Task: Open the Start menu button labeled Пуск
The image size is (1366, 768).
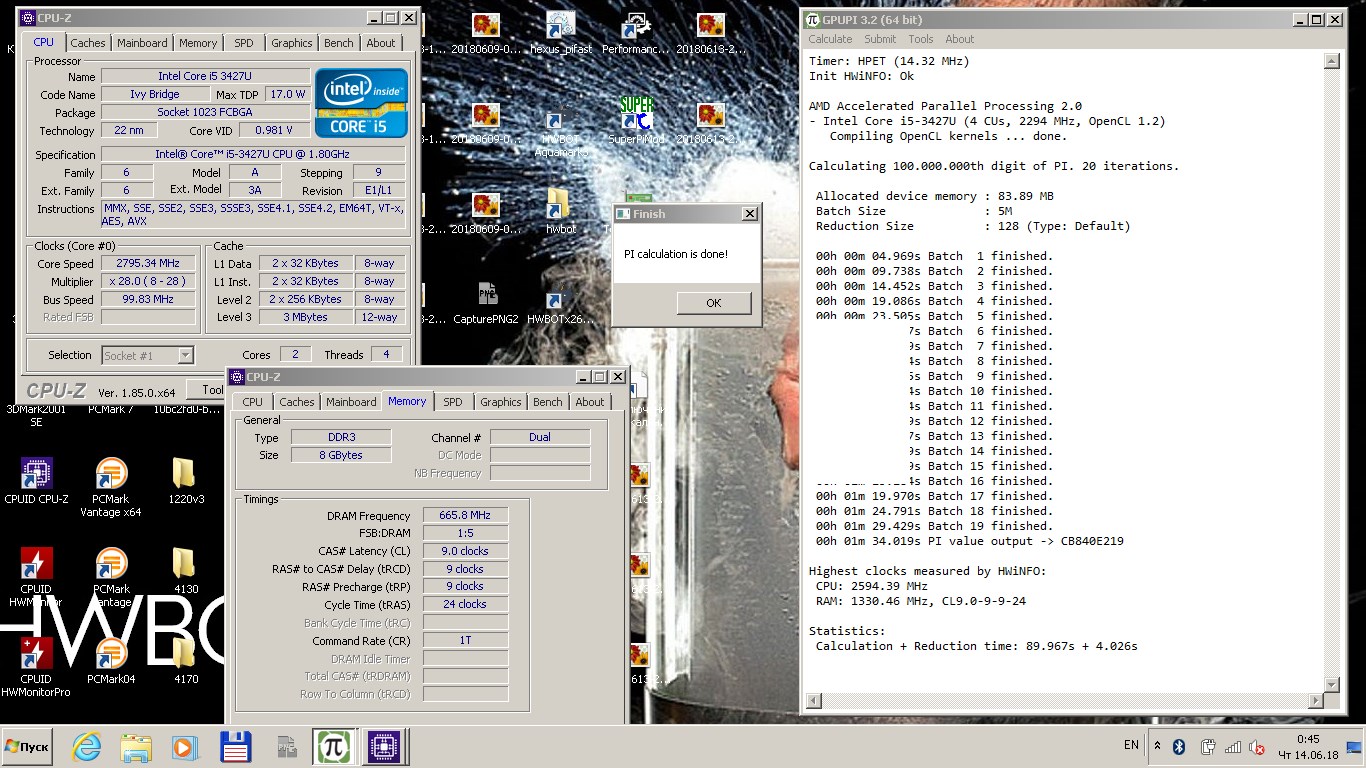Action: [27, 747]
